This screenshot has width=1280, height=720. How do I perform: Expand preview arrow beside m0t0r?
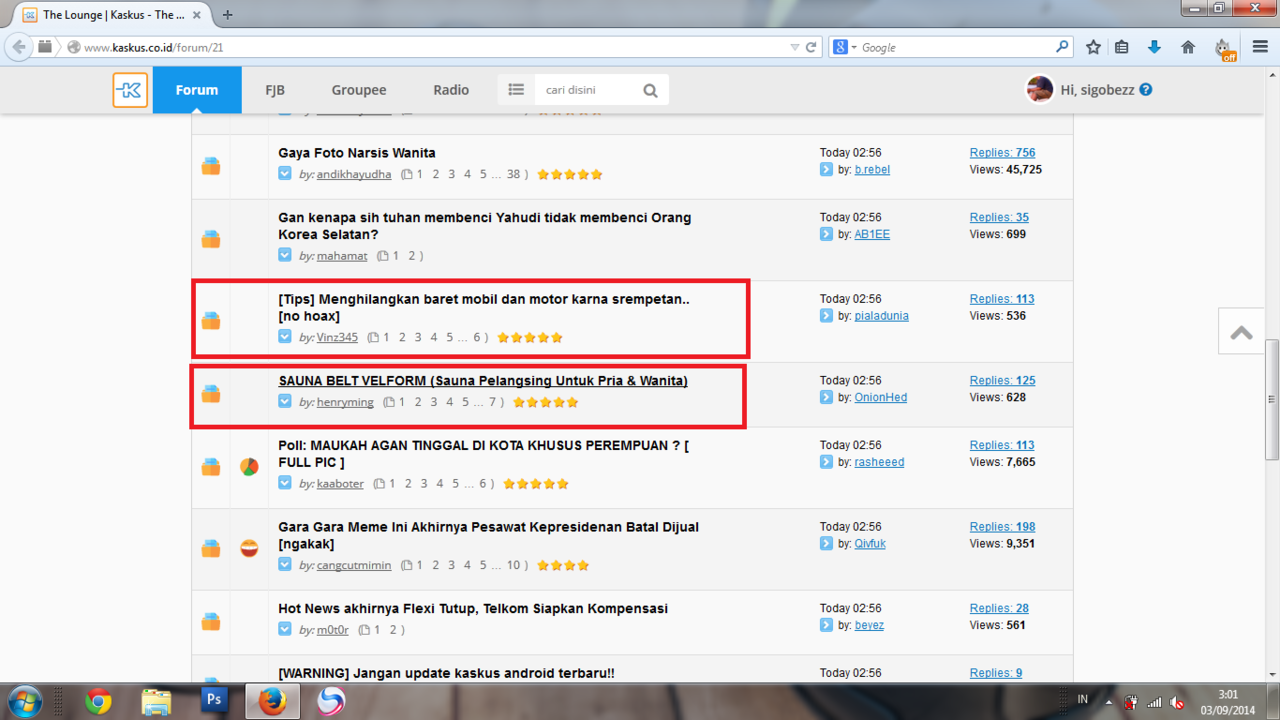(x=285, y=630)
